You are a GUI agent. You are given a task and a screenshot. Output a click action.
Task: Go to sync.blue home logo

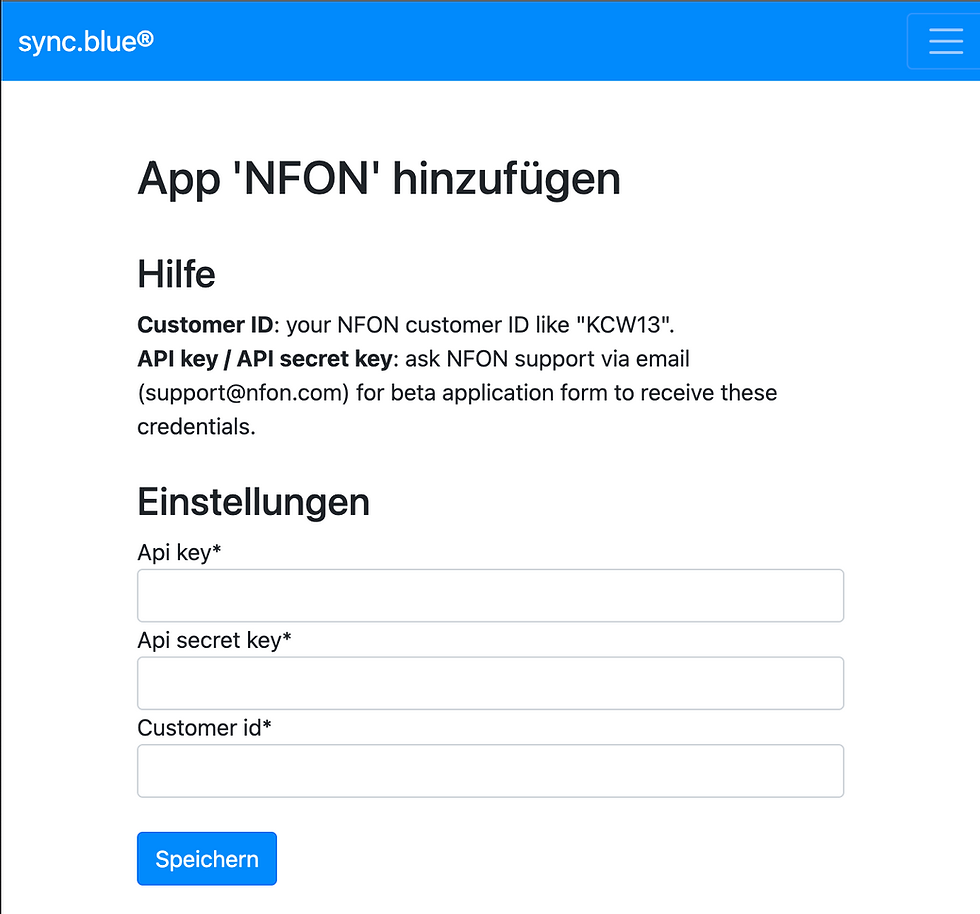[86, 41]
